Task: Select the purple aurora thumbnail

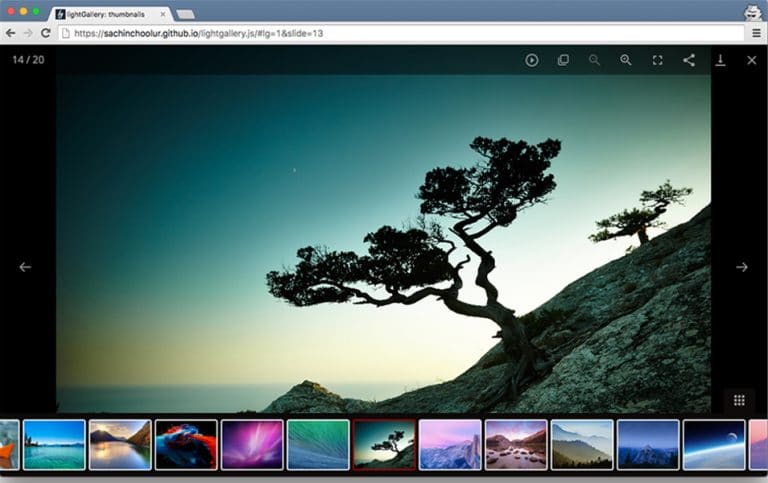Action: [252, 445]
